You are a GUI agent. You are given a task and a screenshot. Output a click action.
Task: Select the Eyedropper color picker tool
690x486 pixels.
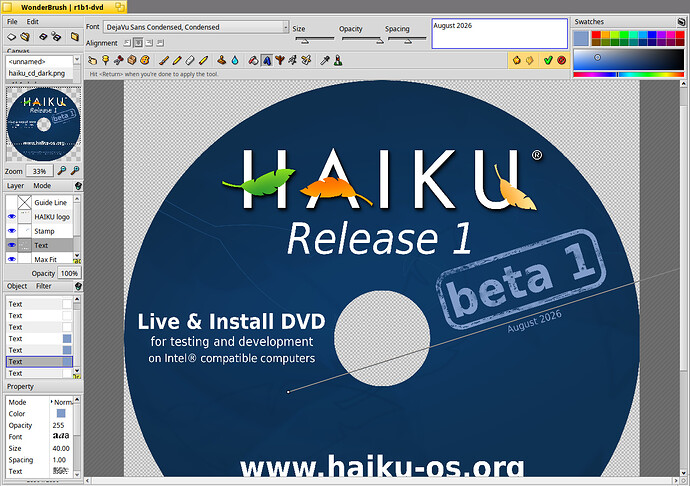pyautogui.click(x=325, y=60)
